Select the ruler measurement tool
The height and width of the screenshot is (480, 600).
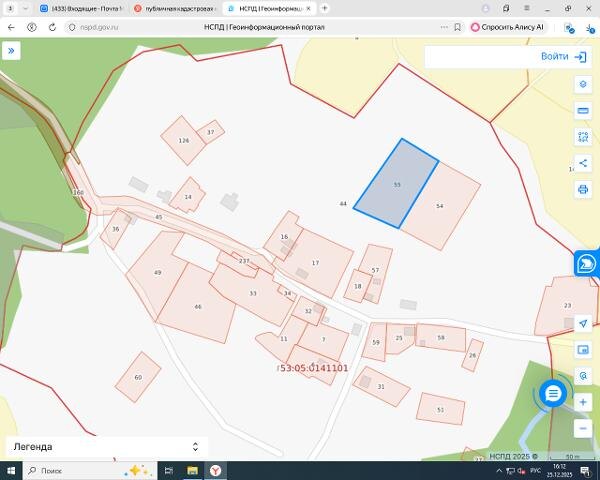(x=583, y=111)
